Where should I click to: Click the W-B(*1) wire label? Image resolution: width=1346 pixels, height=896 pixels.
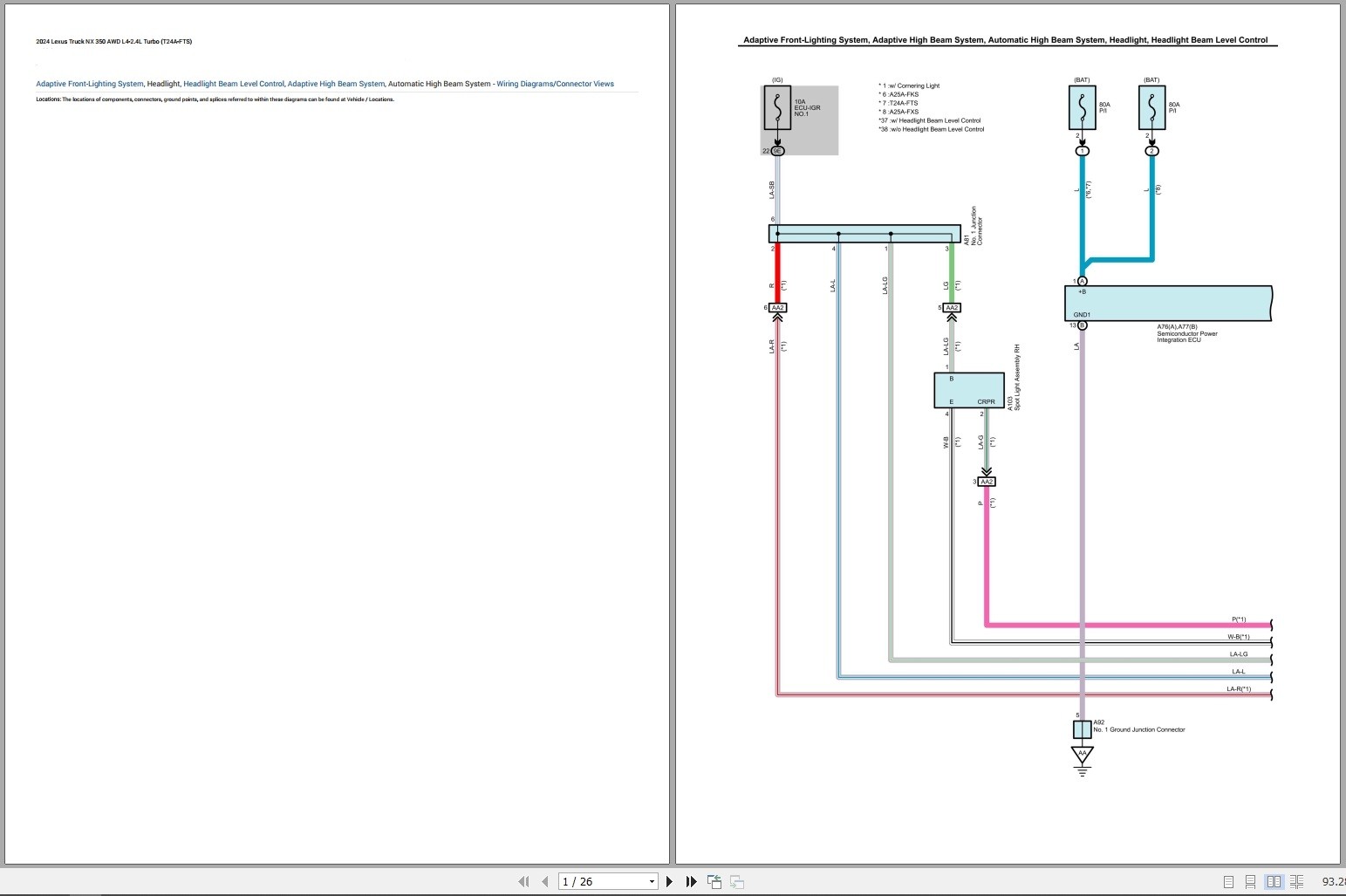[x=1239, y=637]
